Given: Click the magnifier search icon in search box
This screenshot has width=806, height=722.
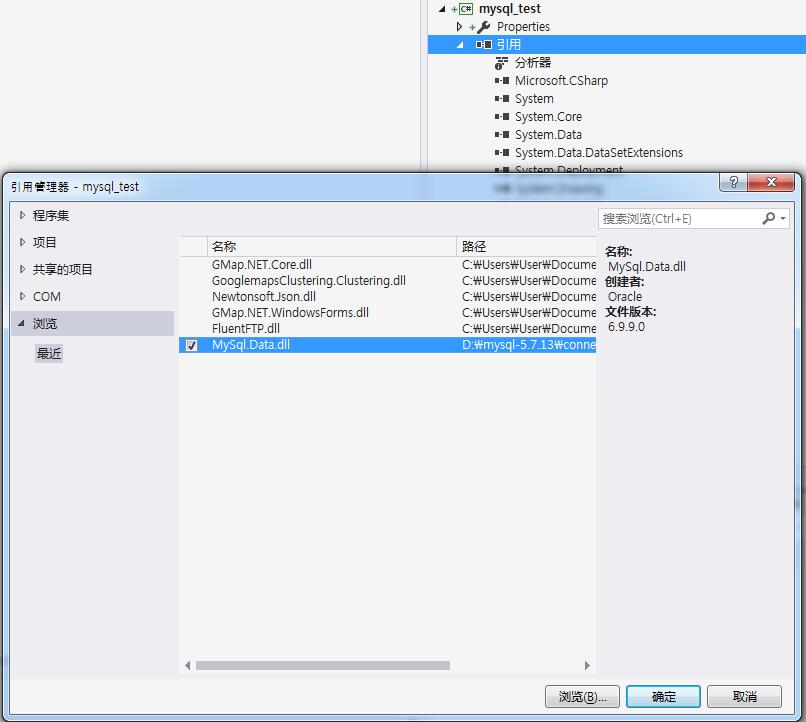Looking at the screenshot, I should [x=768, y=218].
